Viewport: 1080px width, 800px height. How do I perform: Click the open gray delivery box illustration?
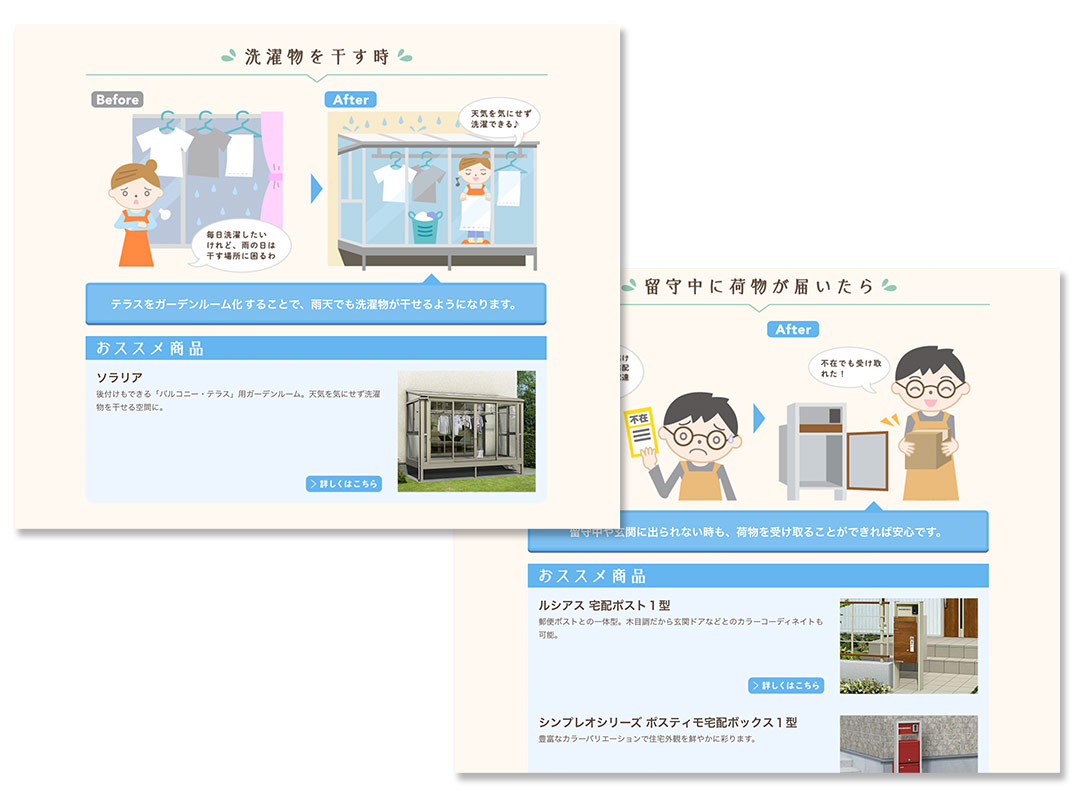tap(832, 451)
